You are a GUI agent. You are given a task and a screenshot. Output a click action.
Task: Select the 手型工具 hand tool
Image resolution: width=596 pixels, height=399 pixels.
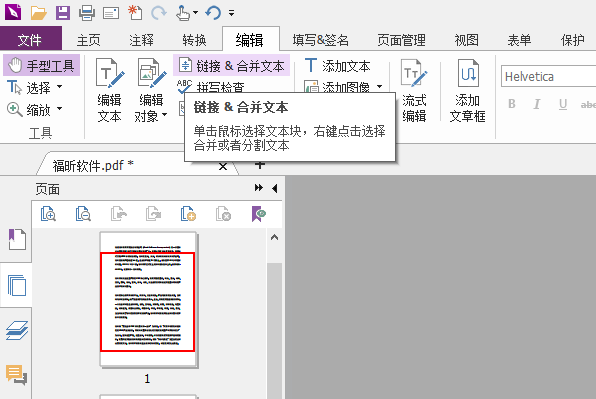[x=41, y=65]
